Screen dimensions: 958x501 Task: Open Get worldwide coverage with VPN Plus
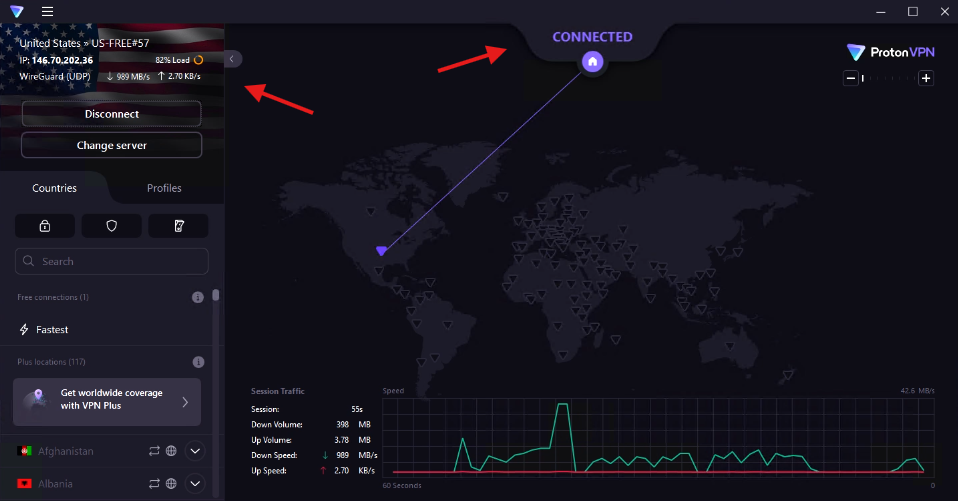point(107,401)
